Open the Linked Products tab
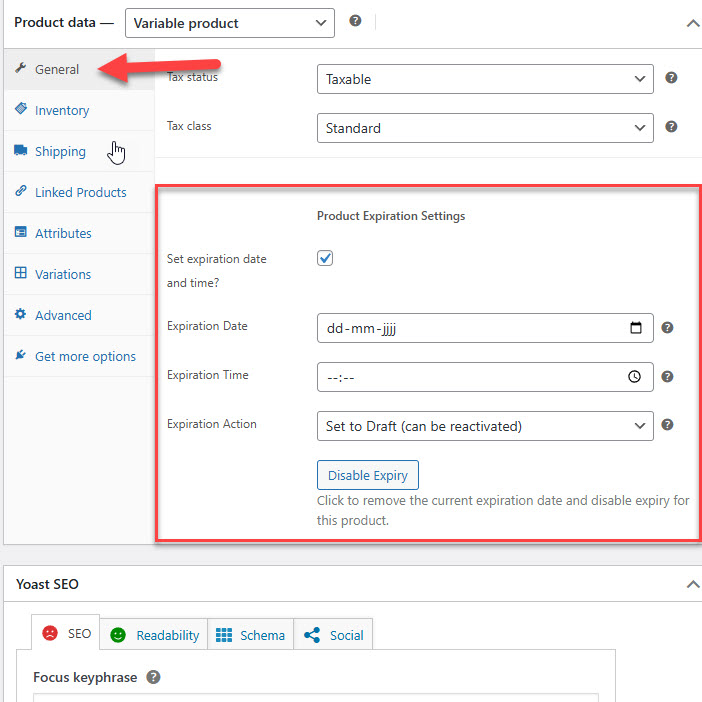Viewport: 702px width, 702px height. pyautogui.click(x=81, y=193)
